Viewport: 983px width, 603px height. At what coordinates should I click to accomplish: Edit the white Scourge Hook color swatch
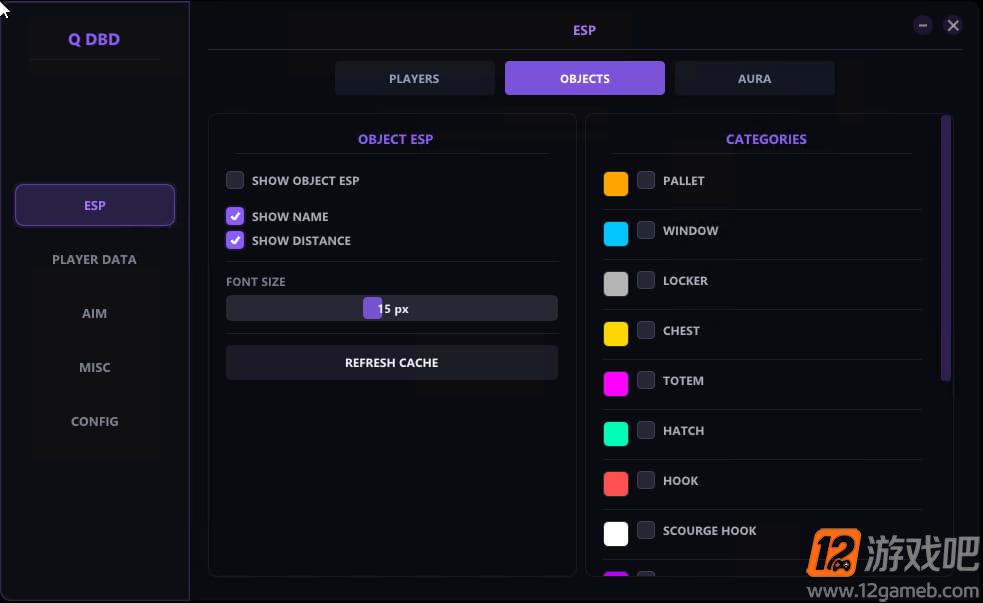click(616, 534)
